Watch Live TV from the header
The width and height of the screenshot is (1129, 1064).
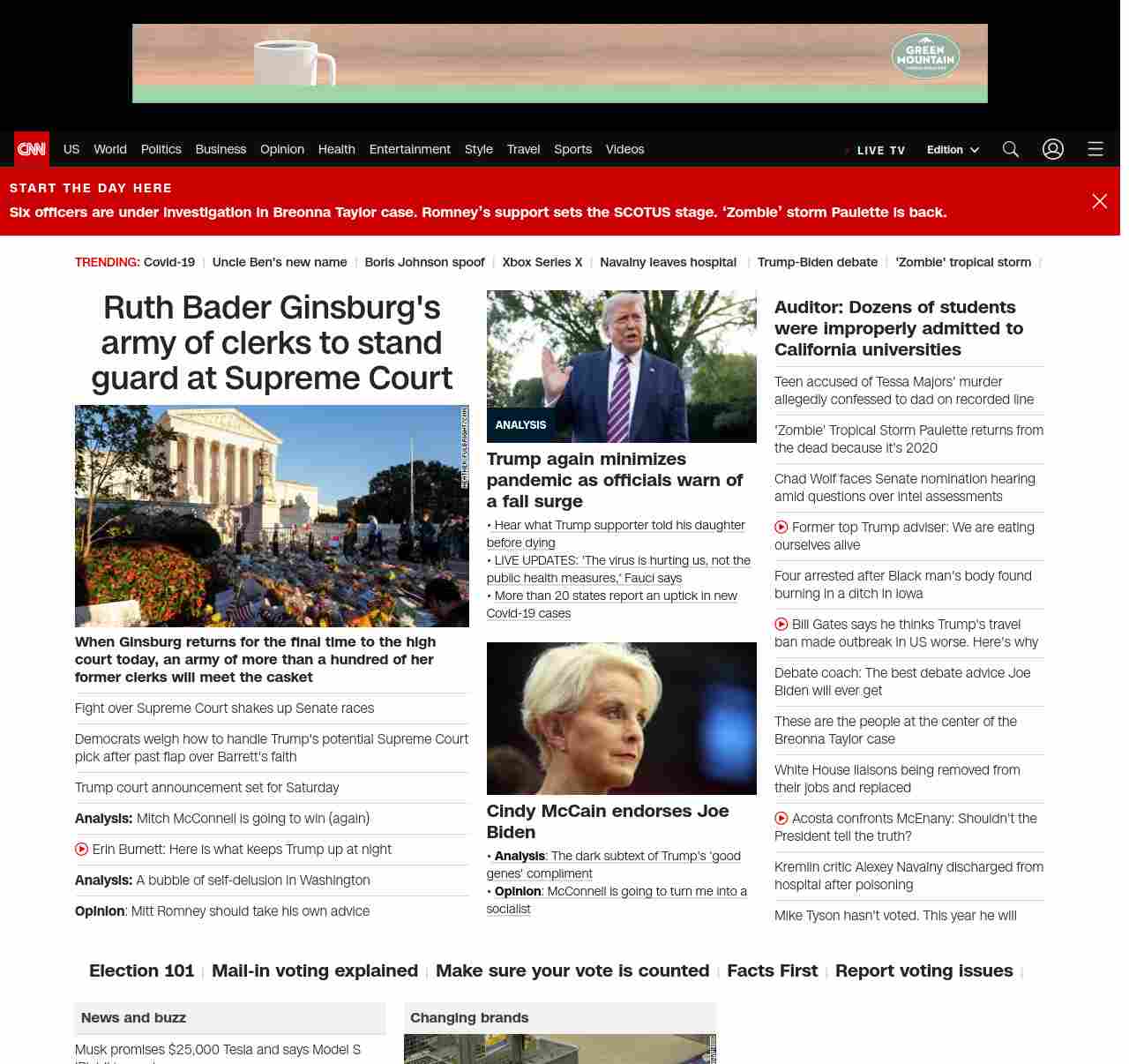pos(879,150)
